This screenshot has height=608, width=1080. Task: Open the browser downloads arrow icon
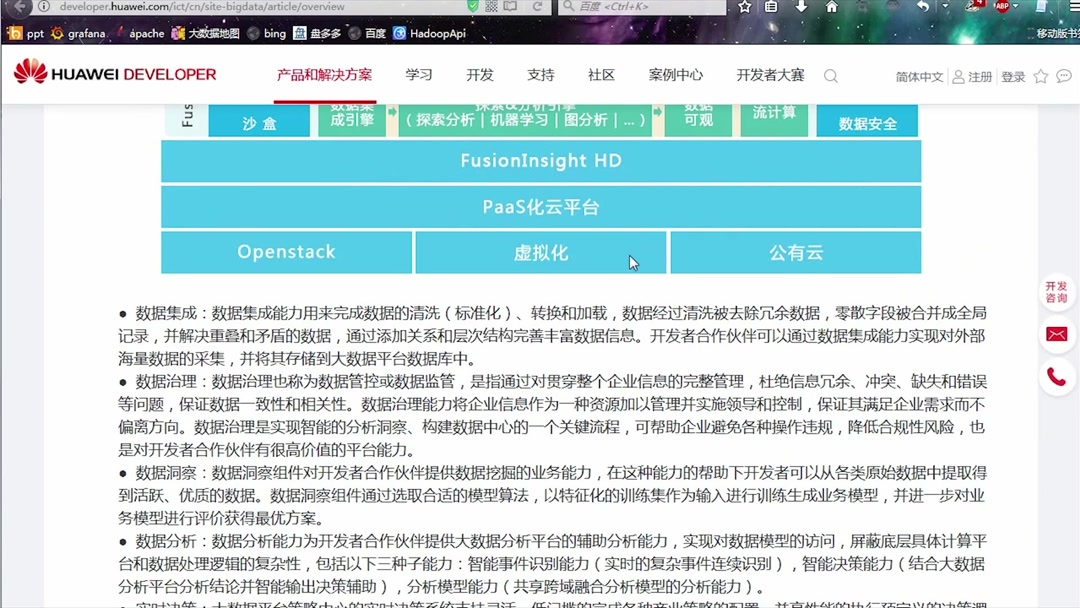coord(800,7)
